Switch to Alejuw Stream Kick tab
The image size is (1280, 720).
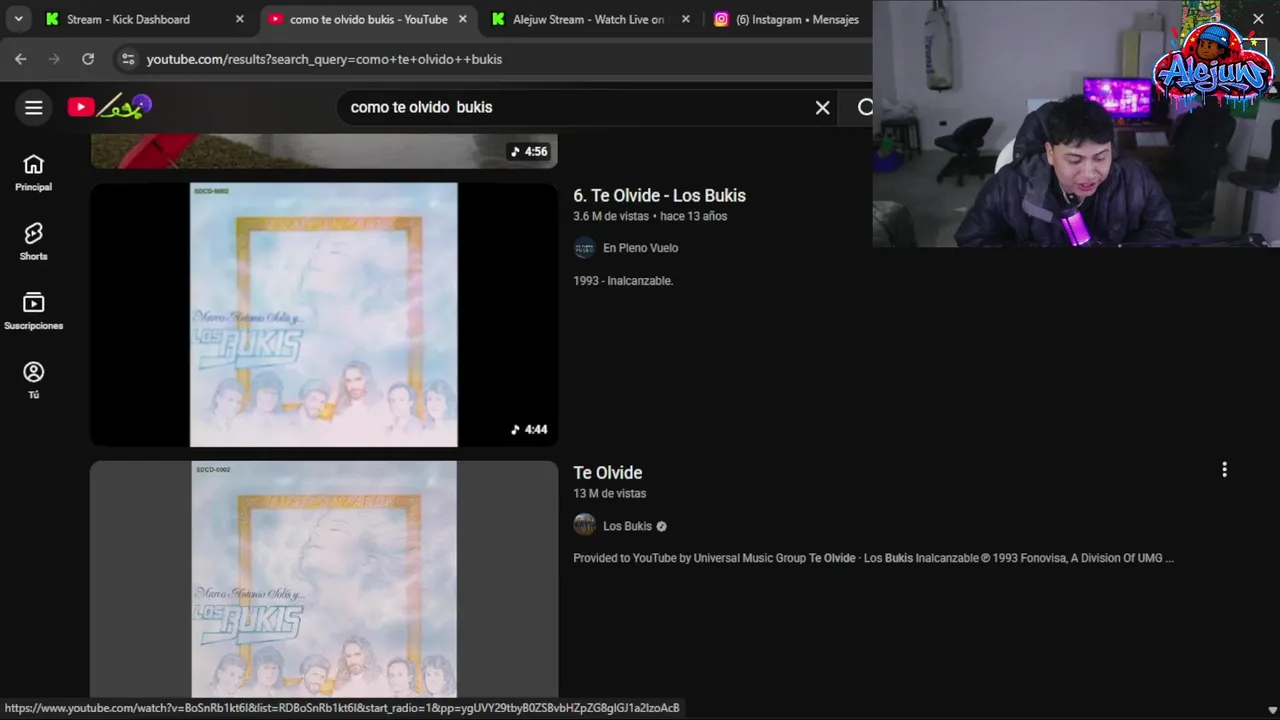point(588,19)
